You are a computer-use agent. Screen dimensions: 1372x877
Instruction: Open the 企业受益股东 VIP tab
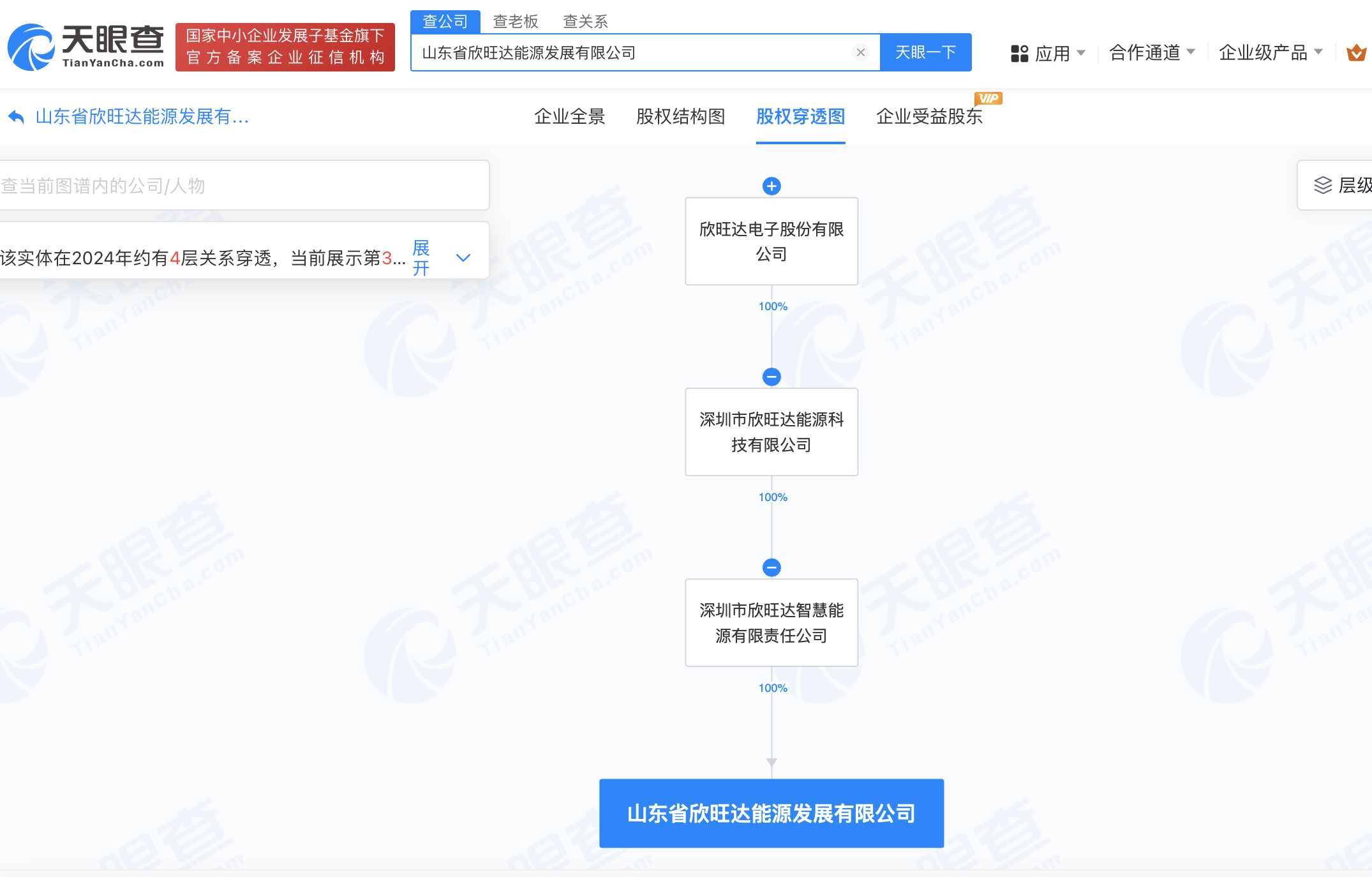coord(929,116)
